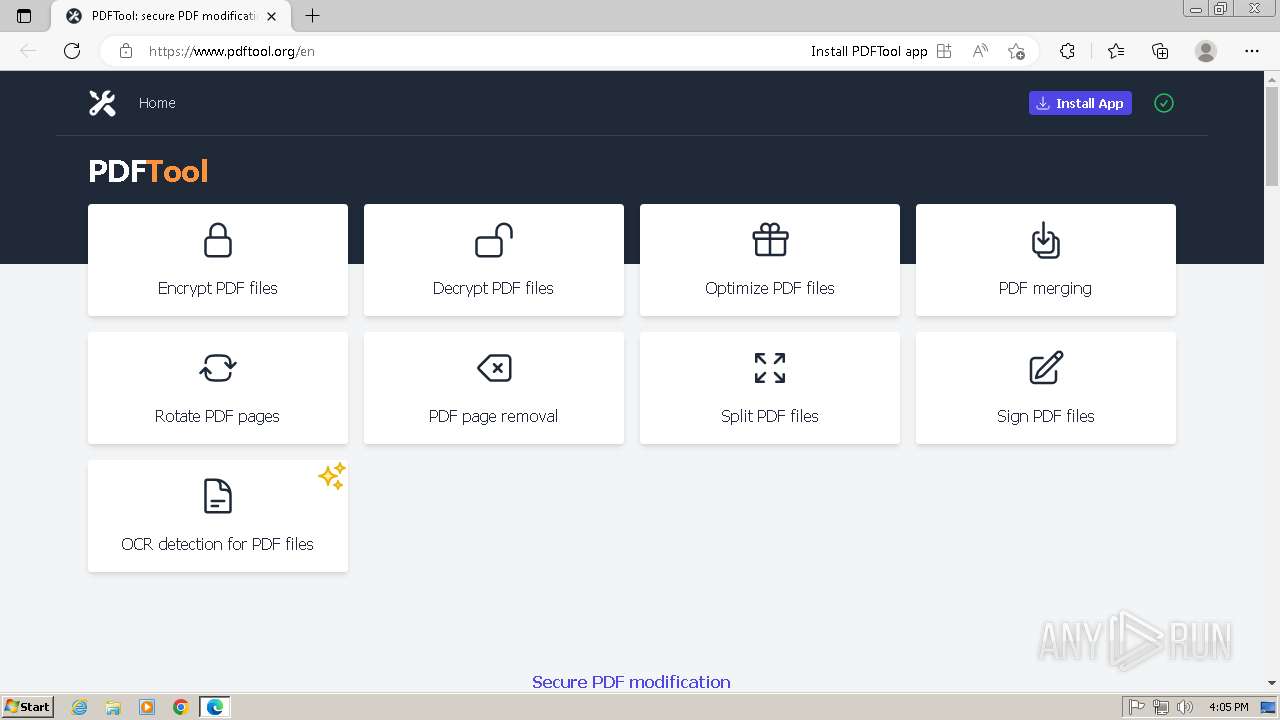Open the Decrypt PDF files tool
The height and width of the screenshot is (720, 1280).
494,260
